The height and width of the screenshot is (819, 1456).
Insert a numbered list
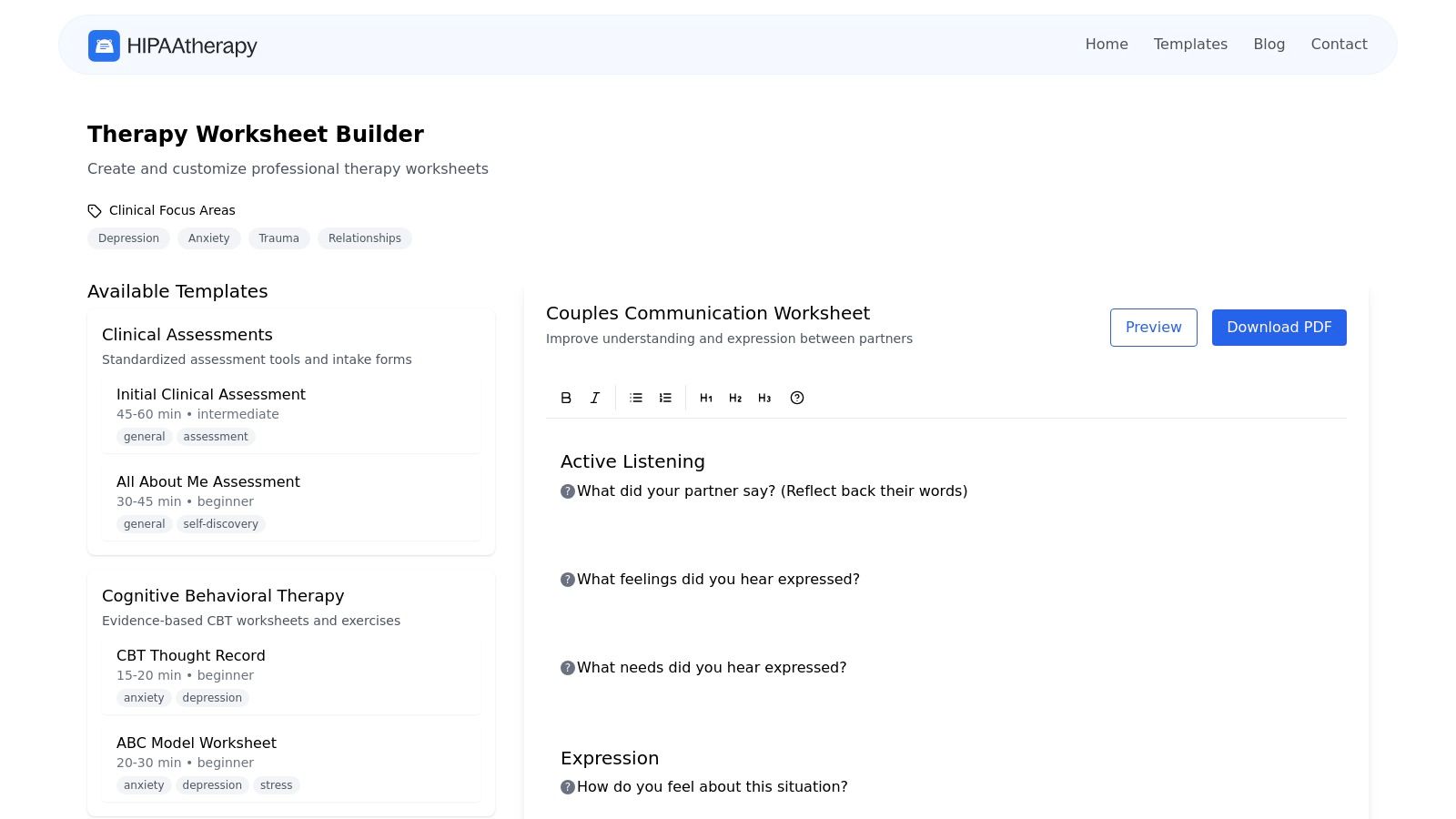tap(665, 398)
